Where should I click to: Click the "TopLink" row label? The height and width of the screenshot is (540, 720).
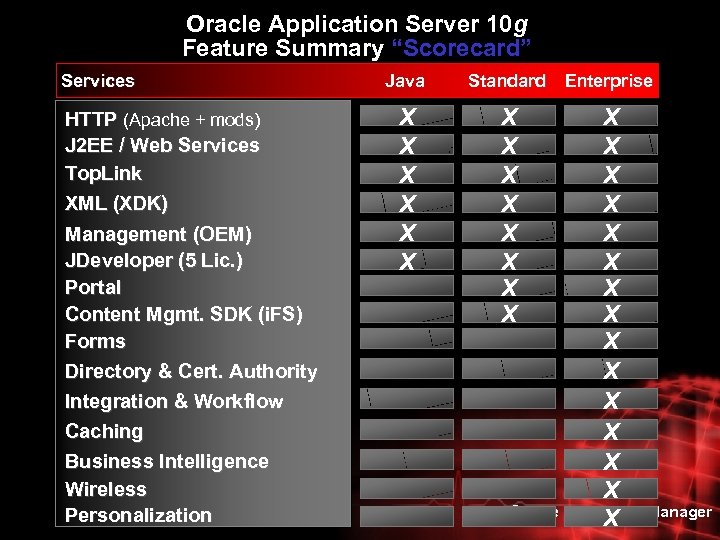coord(103,174)
